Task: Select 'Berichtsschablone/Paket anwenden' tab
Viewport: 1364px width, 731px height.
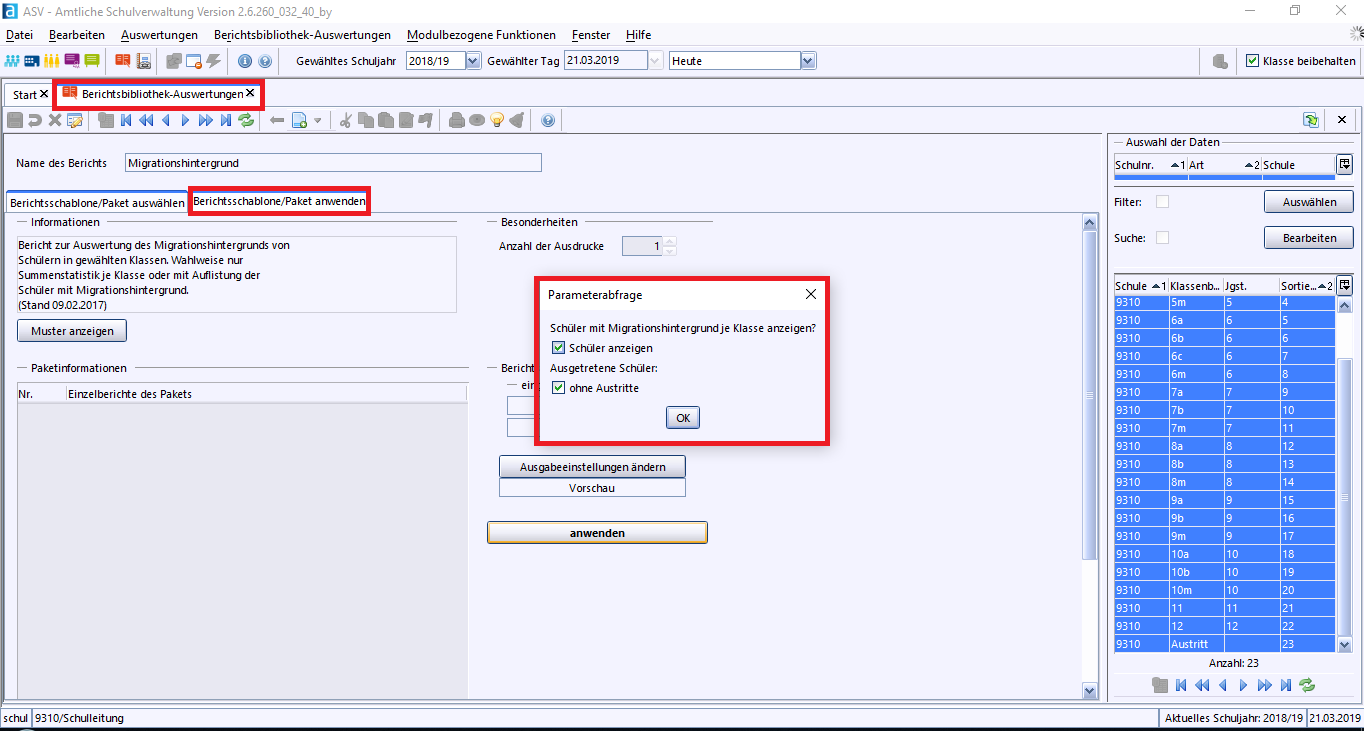Action: click(x=279, y=201)
